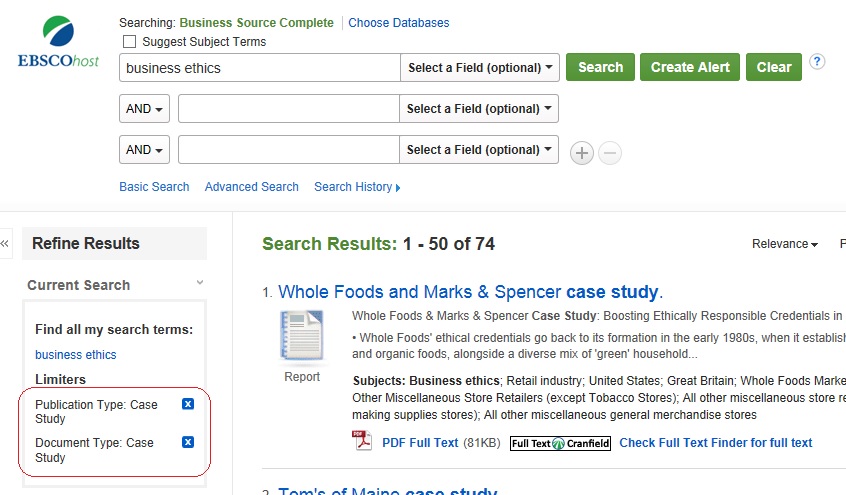Remove Document Type: Case Study limiter

[x=187, y=442]
